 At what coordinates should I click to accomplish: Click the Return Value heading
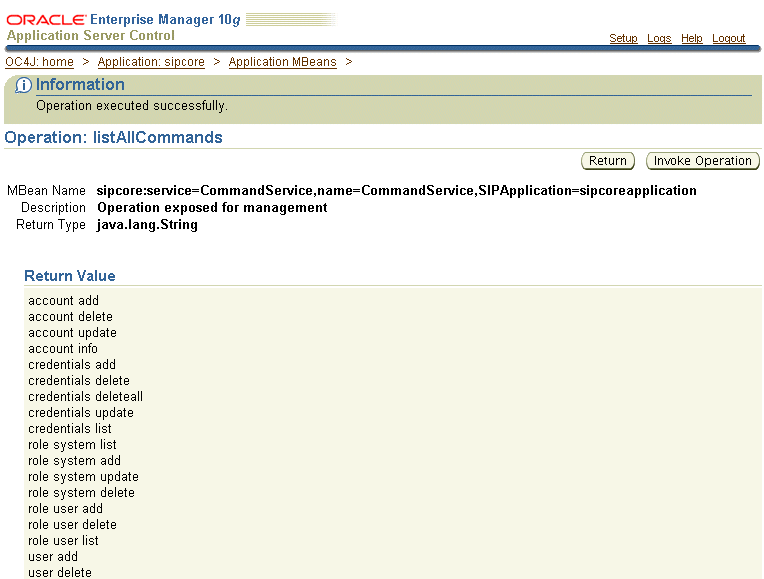(70, 276)
